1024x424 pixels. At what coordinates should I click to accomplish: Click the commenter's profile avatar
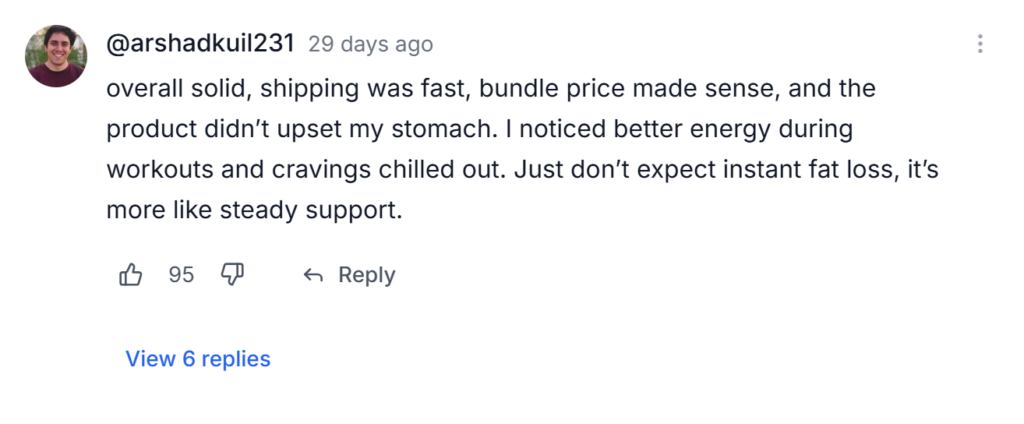pos(55,56)
